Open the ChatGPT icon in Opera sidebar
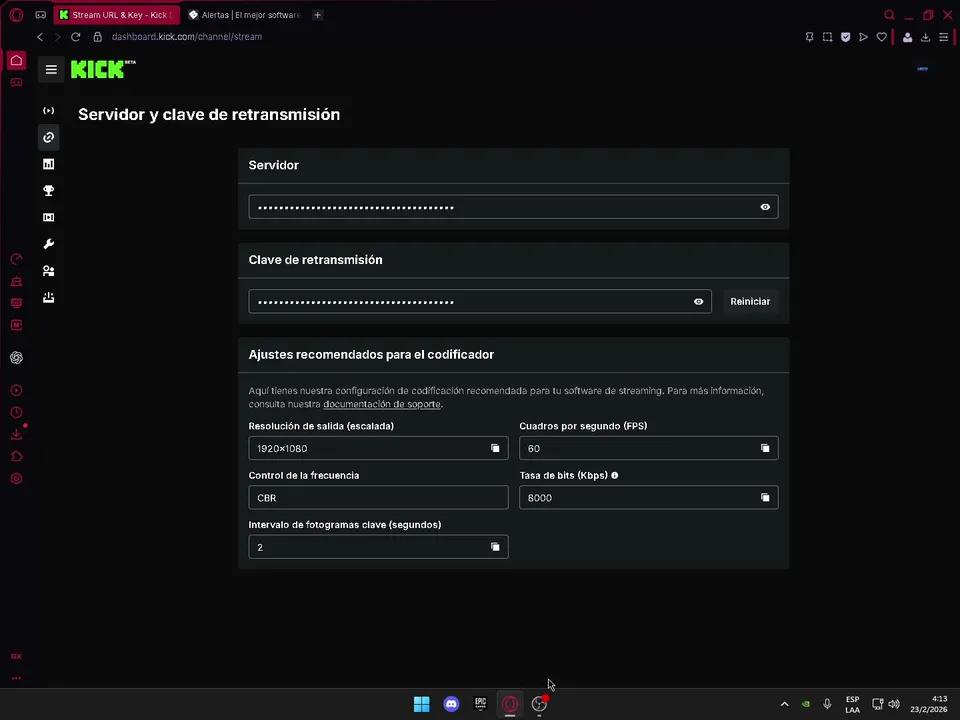The height and width of the screenshot is (720, 960). [x=17, y=358]
